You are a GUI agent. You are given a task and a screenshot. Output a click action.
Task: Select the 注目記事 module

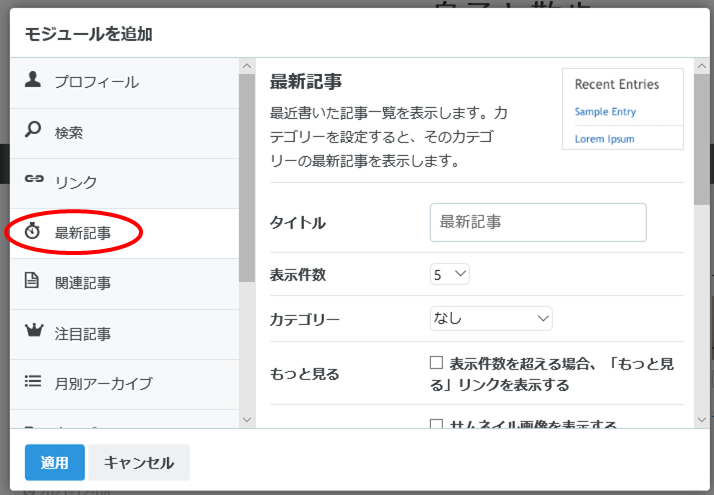[x=124, y=334]
